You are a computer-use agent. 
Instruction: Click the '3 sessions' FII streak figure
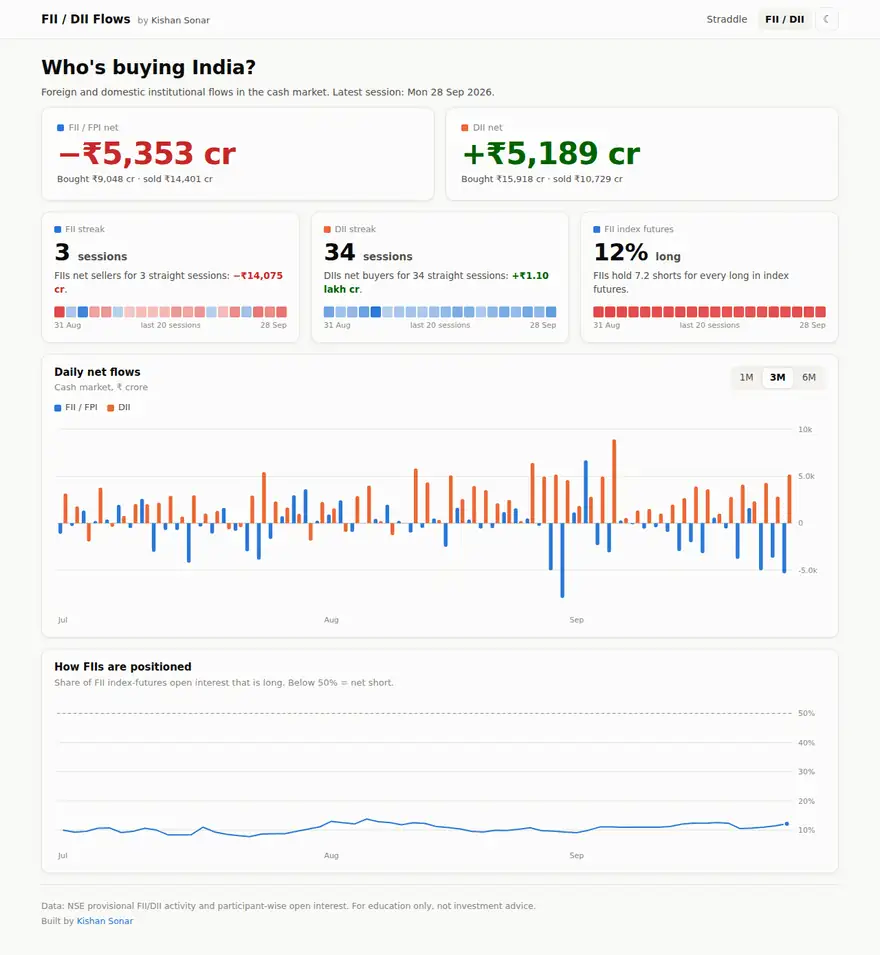pos(91,253)
